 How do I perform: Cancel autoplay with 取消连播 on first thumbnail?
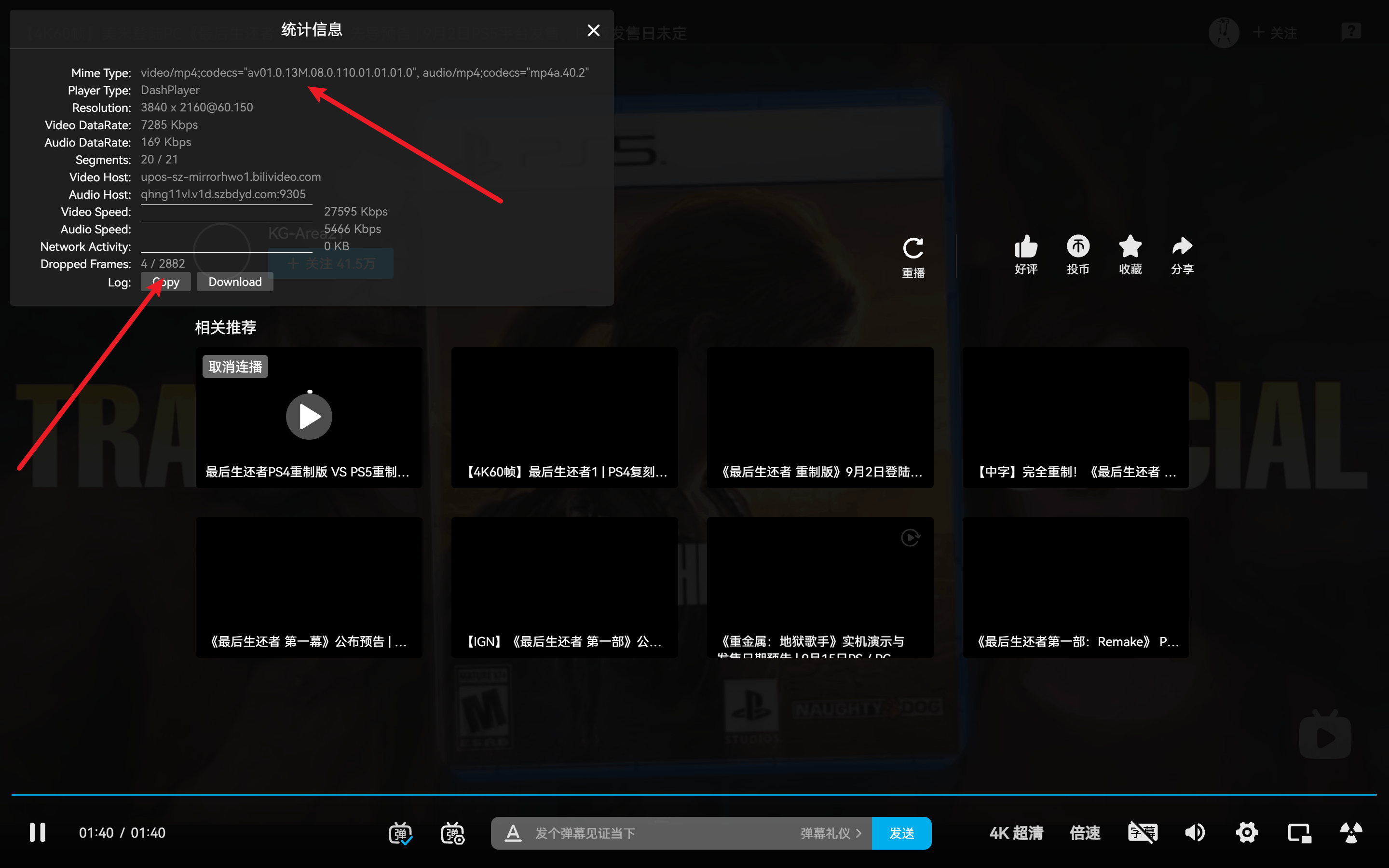235,367
